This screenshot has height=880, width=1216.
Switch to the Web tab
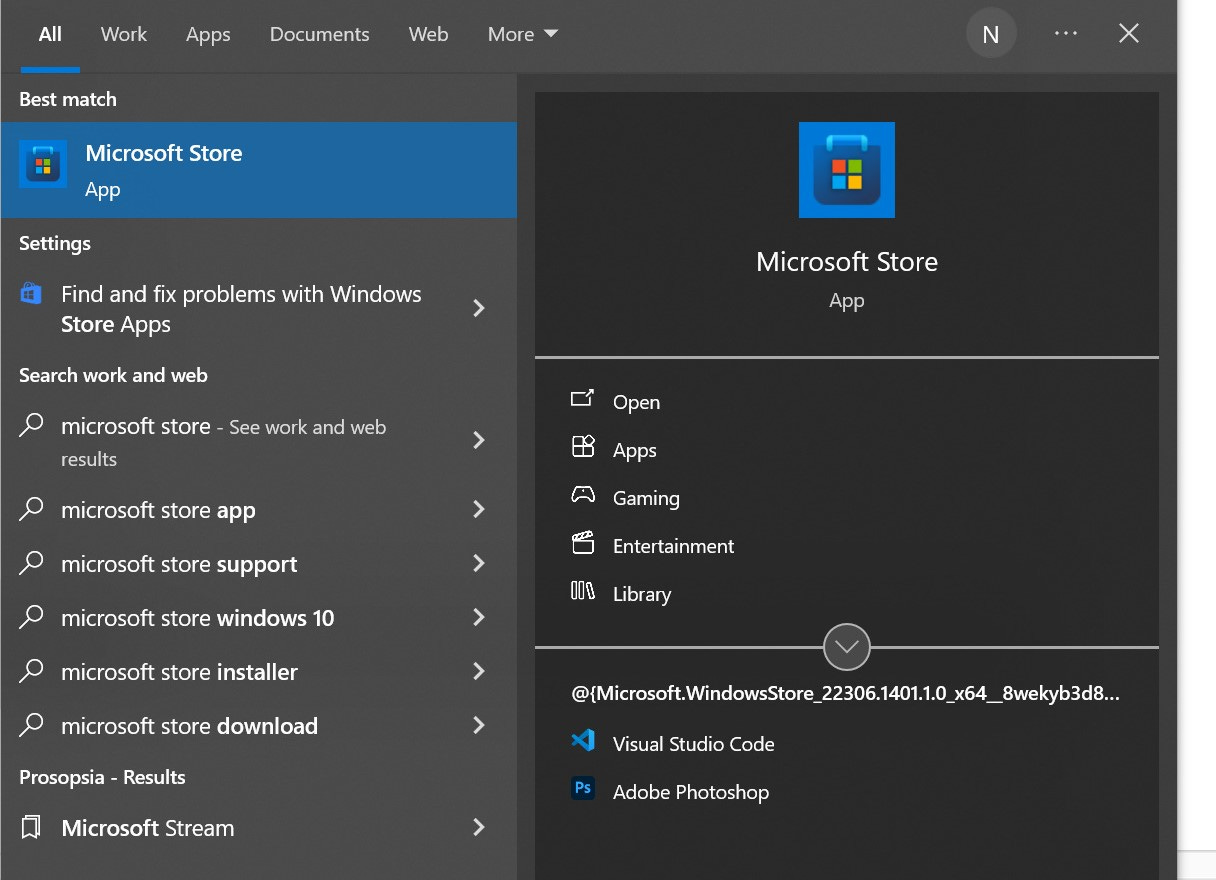pyautogui.click(x=428, y=34)
